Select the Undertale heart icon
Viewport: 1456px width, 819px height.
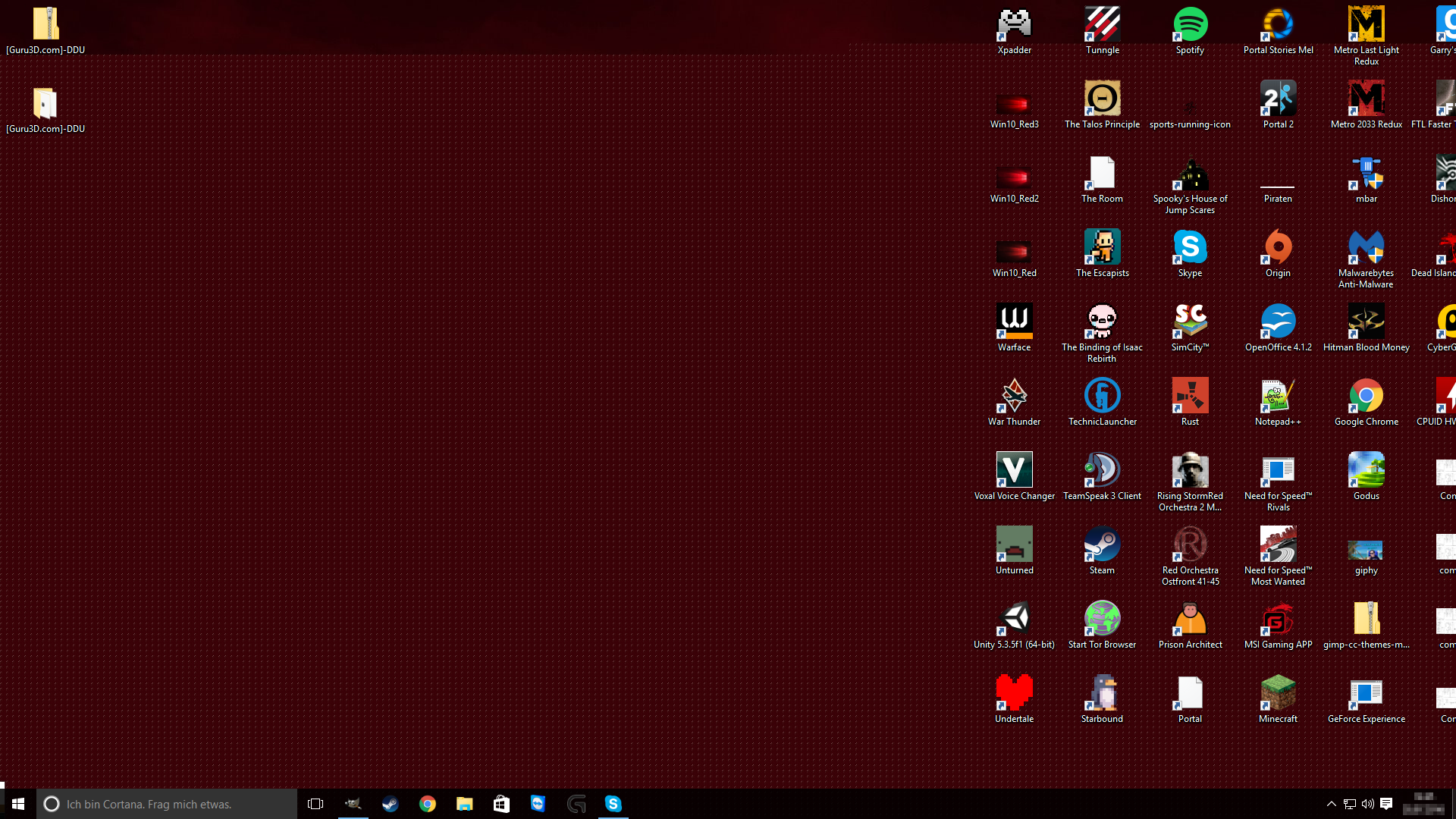[1014, 694]
